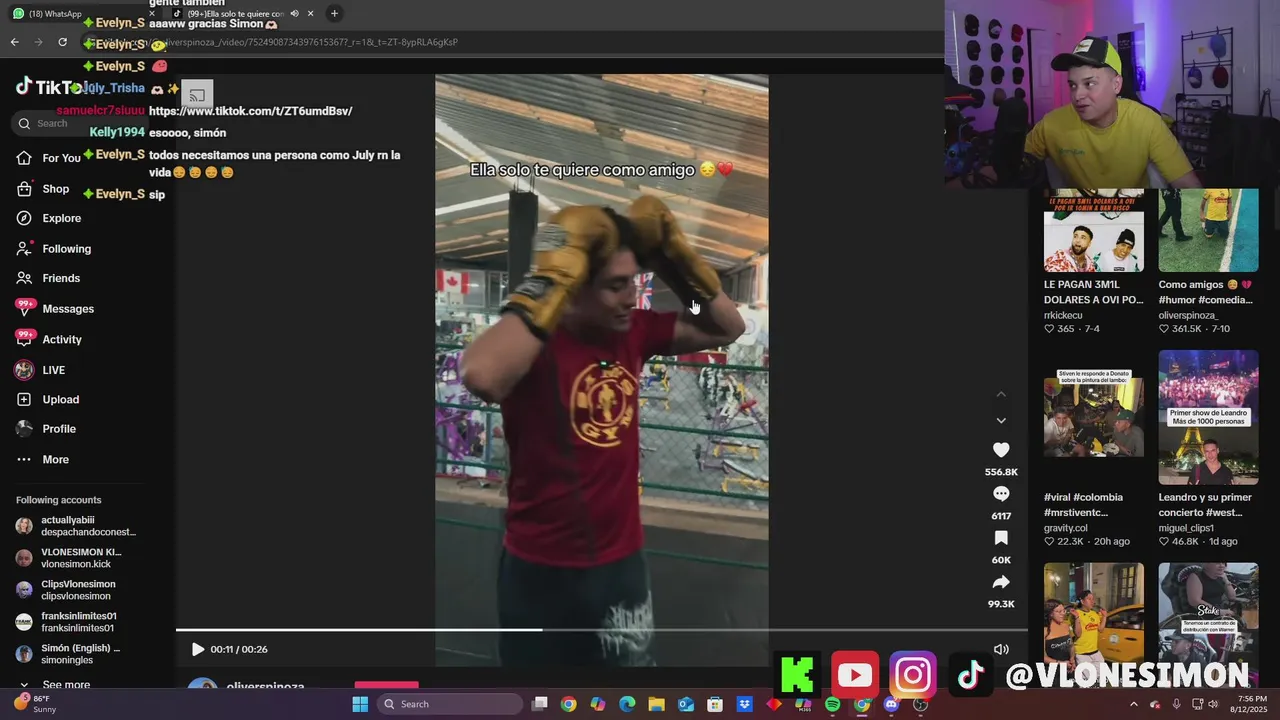Image resolution: width=1280 pixels, height=720 pixels.
Task: Open the TikTok Shop page
Action: click(43, 189)
